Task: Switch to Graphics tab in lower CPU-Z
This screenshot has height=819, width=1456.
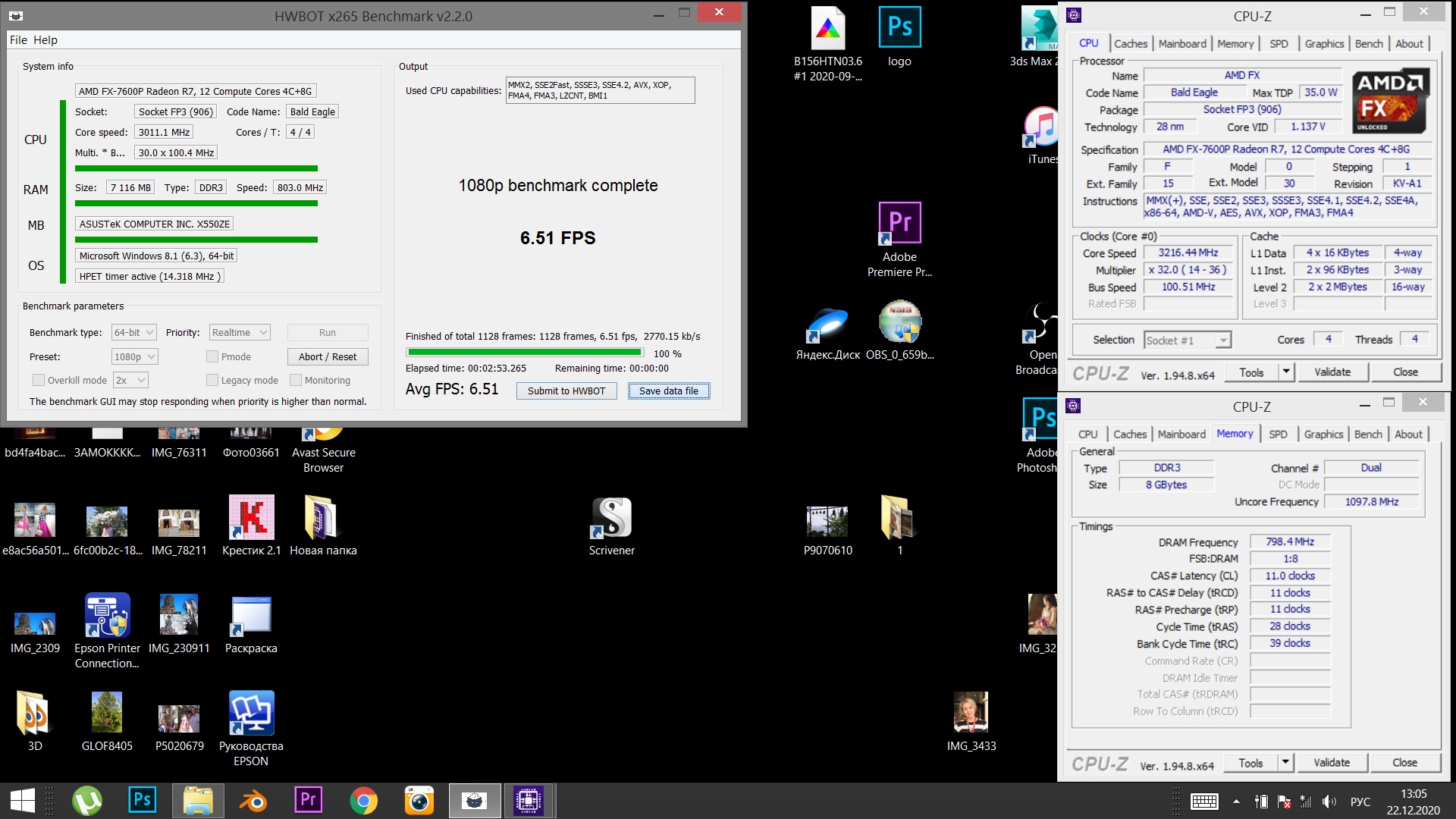Action: [1324, 435]
